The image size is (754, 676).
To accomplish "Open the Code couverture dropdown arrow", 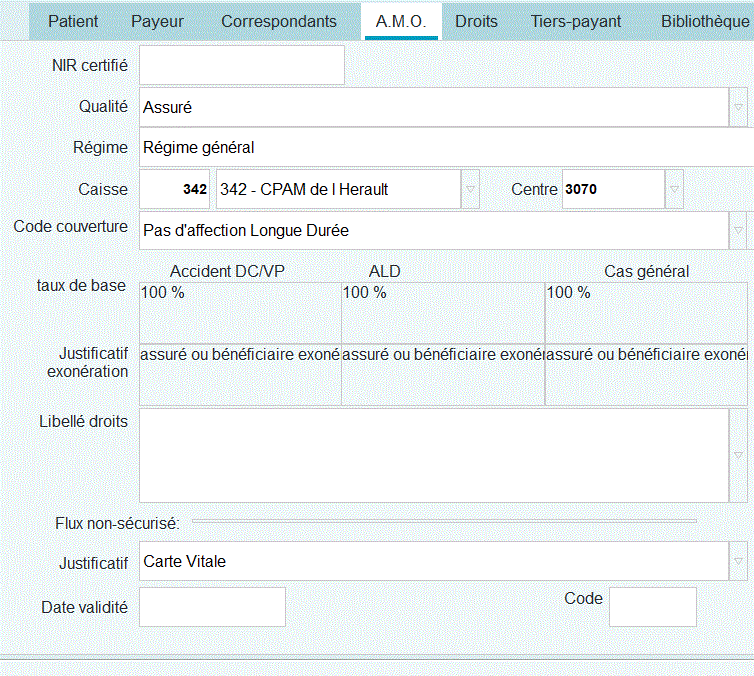I will click(739, 230).
